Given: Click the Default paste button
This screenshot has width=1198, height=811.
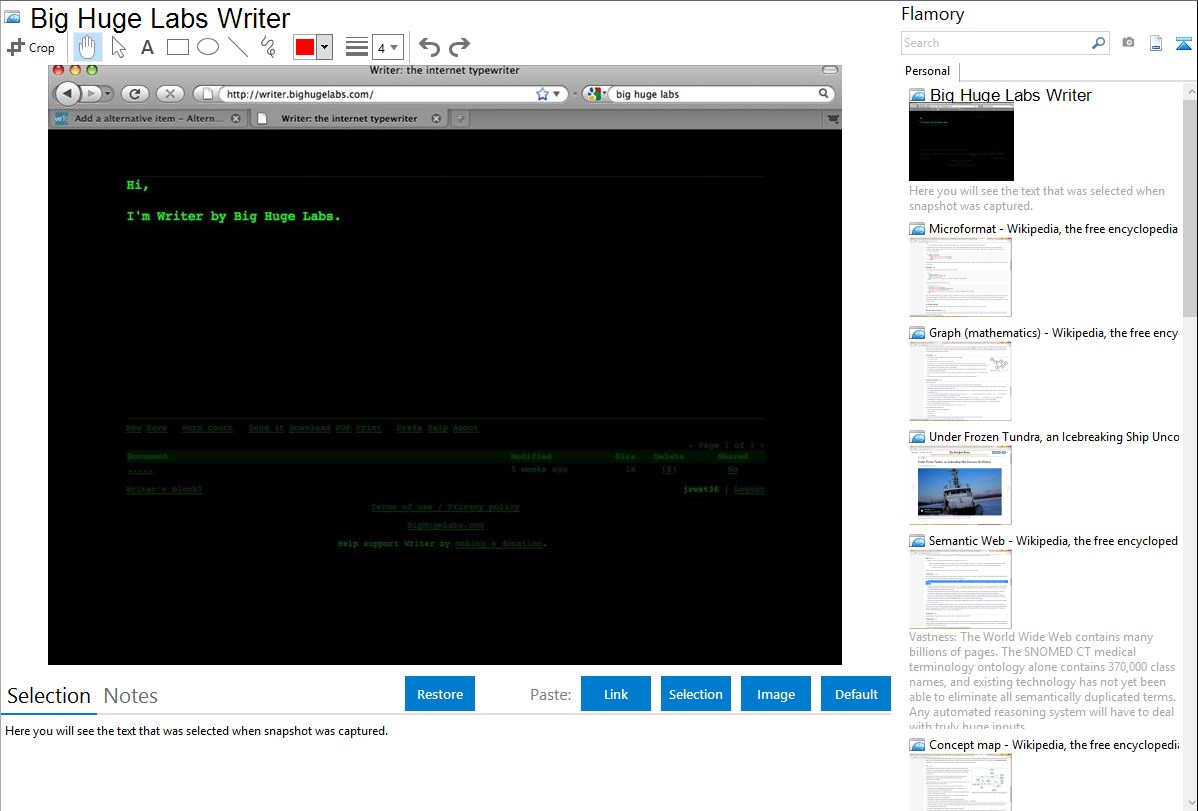Looking at the screenshot, I should click(x=856, y=694).
